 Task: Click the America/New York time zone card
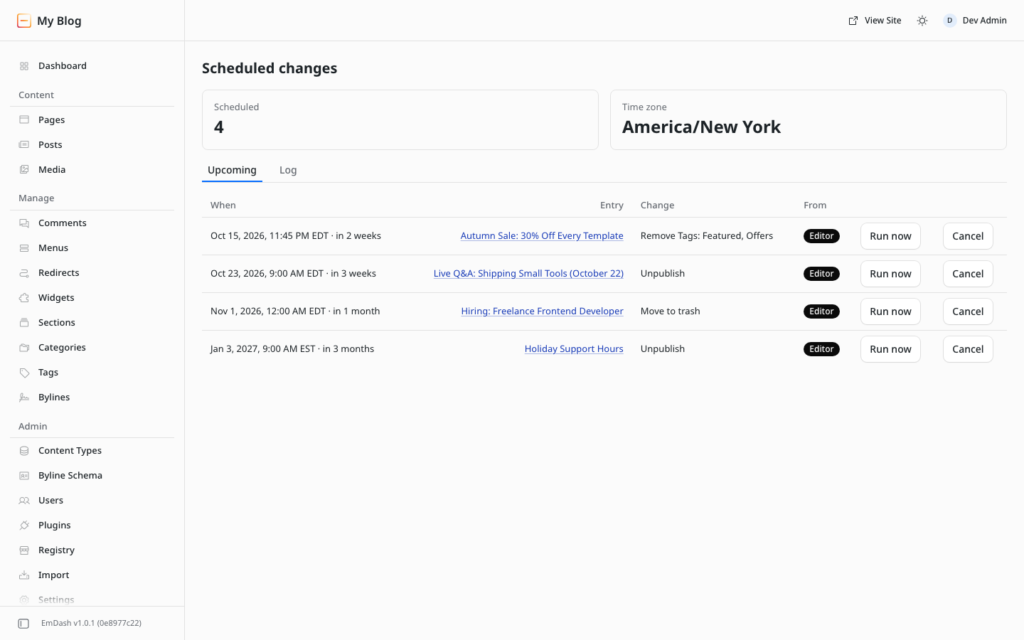(x=808, y=120)
